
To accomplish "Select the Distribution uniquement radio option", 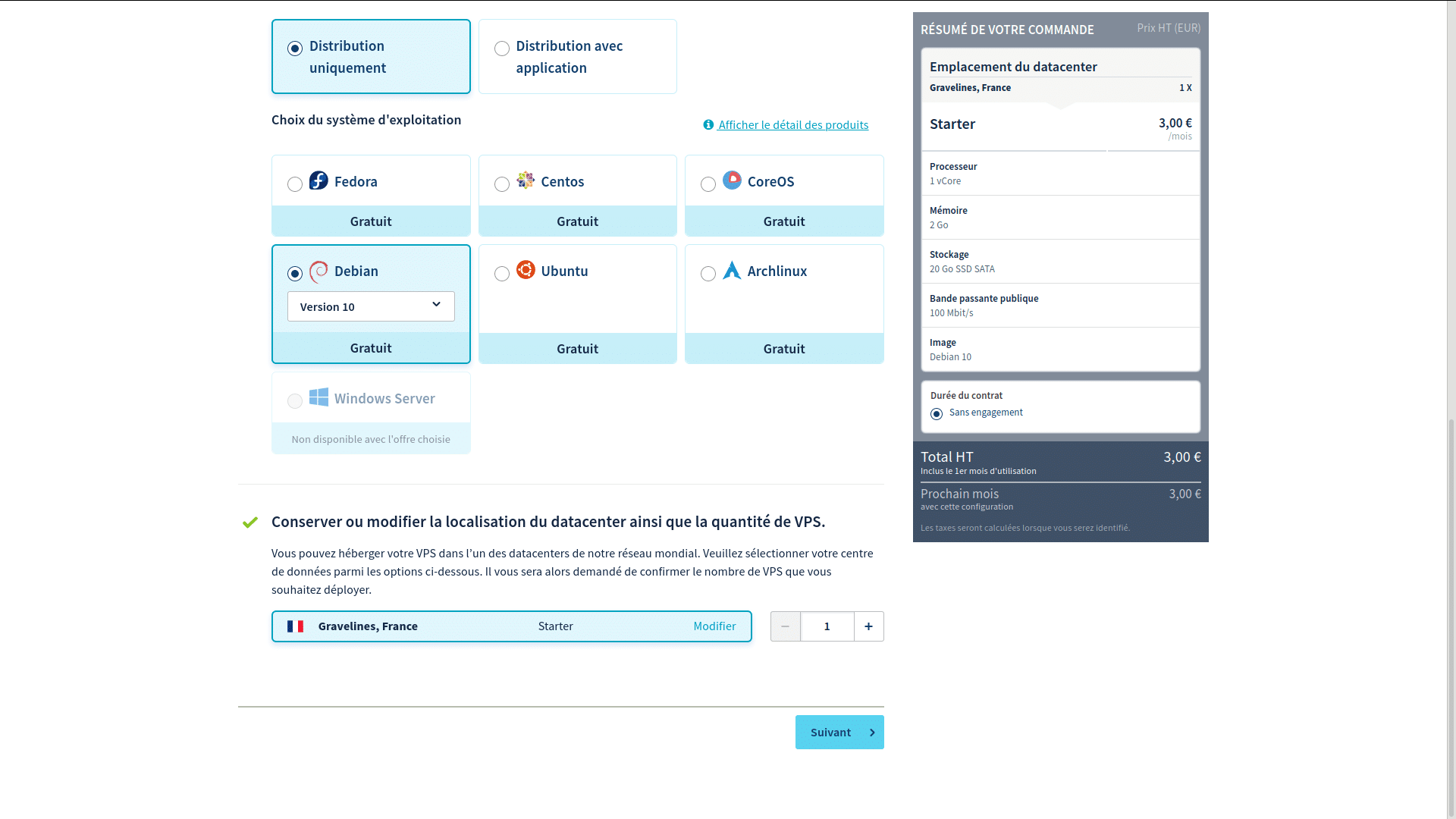I will point(295,49).
